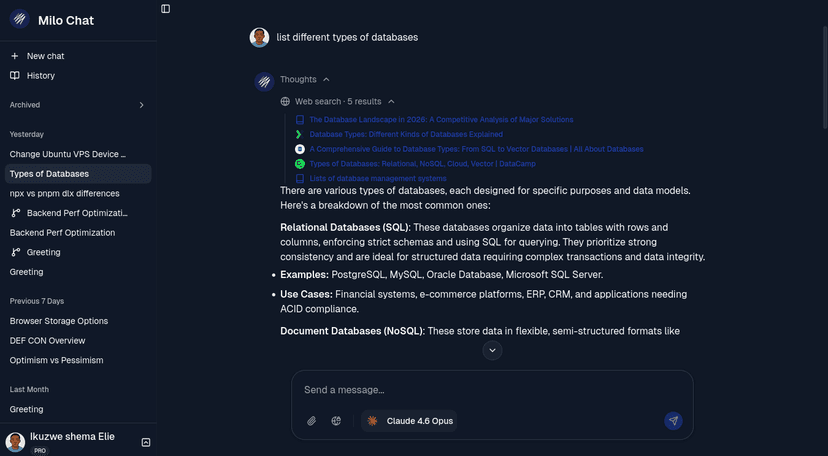Open History via the book icon
The height and width of the screenshot is (456, 828).
click(15, 75)
